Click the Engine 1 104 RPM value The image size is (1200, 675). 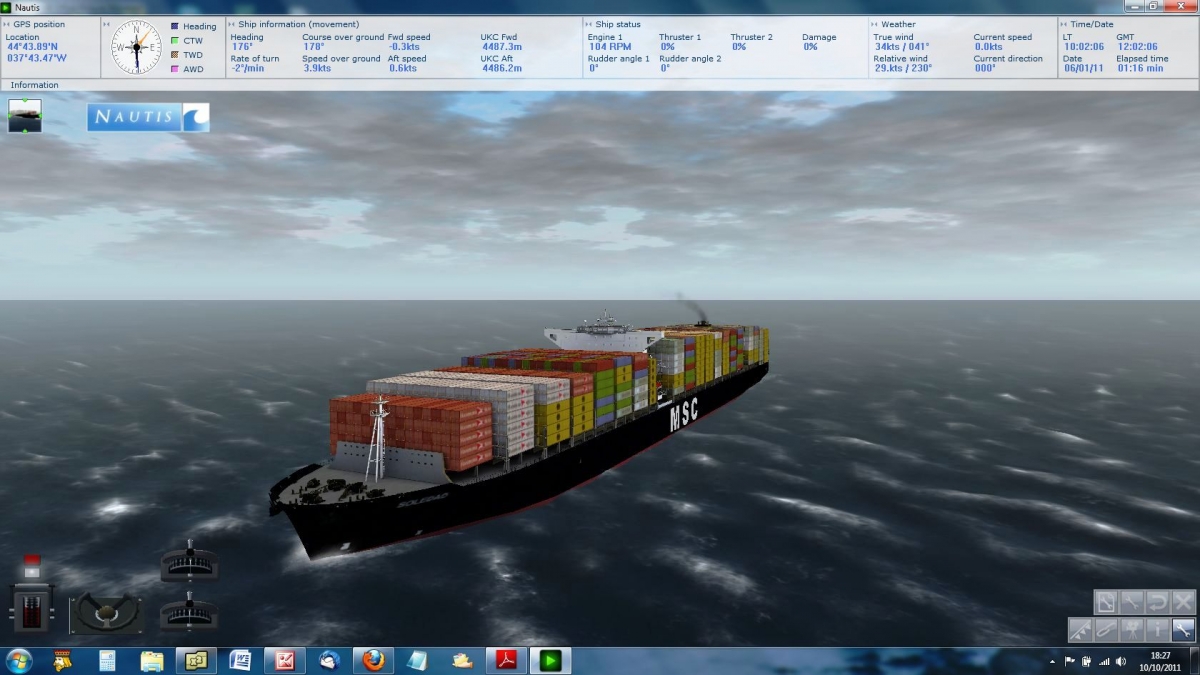pyautogui.click(x=609, y=47)
